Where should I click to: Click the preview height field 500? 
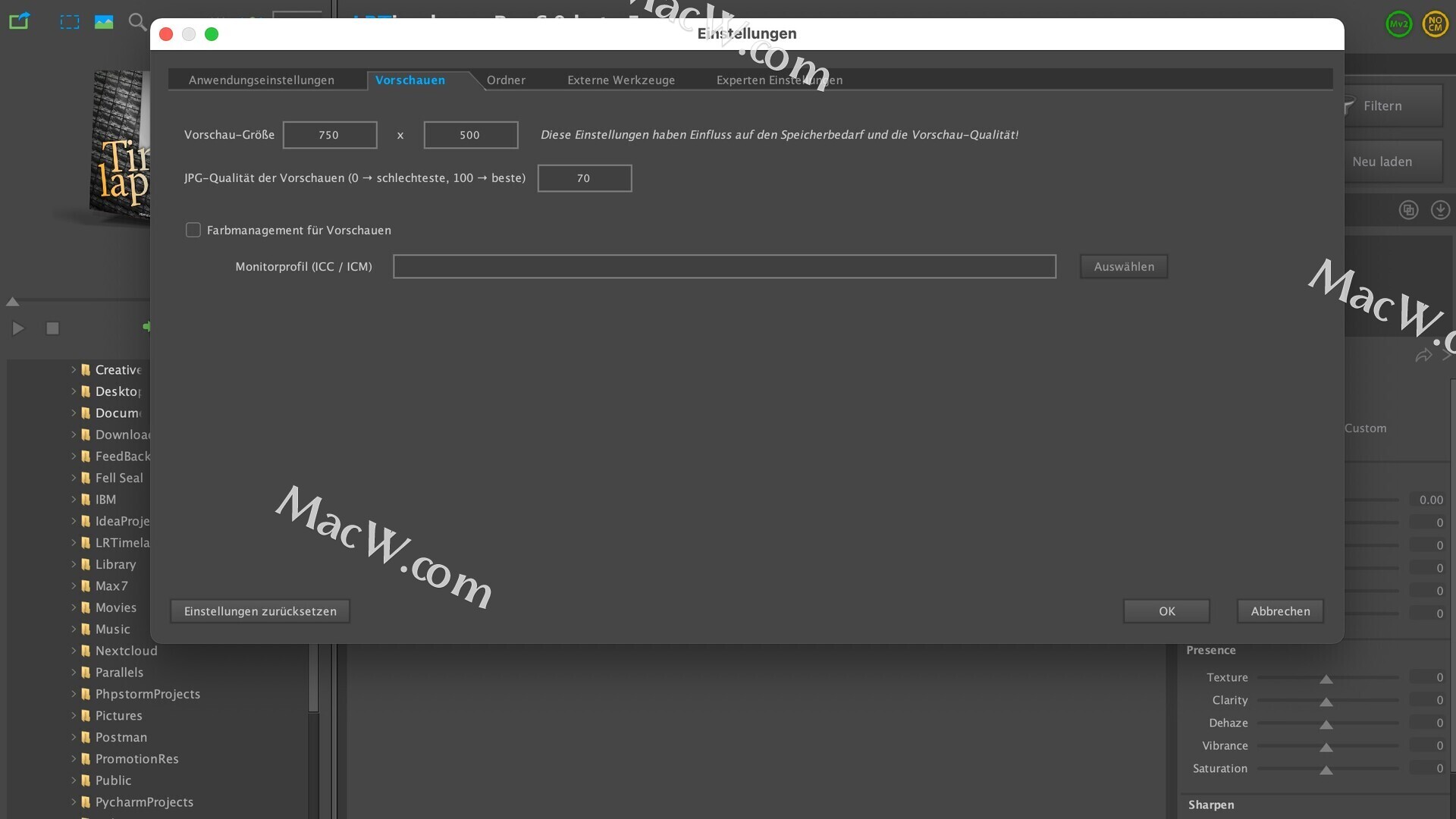pos(471,135)
